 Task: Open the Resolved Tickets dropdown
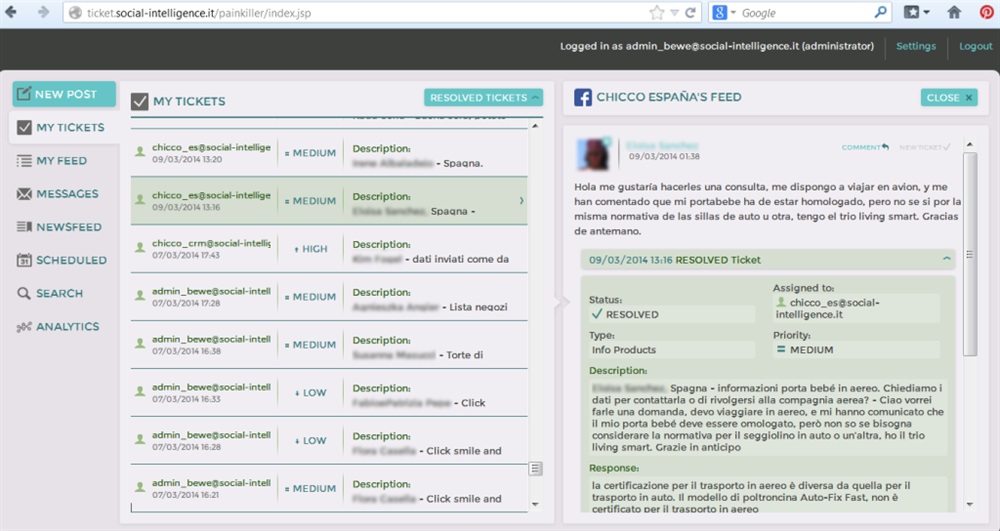483,98
